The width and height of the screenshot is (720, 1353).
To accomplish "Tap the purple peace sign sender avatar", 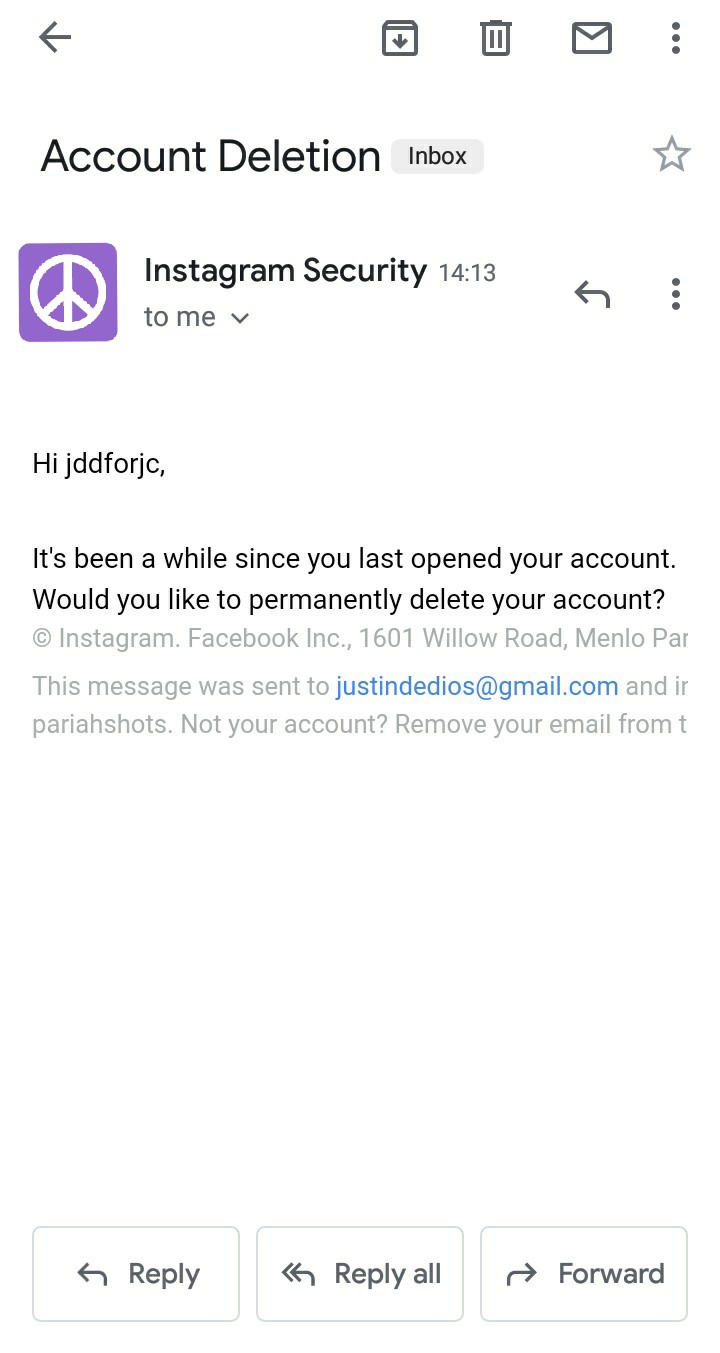I will [x=68, y=292].
